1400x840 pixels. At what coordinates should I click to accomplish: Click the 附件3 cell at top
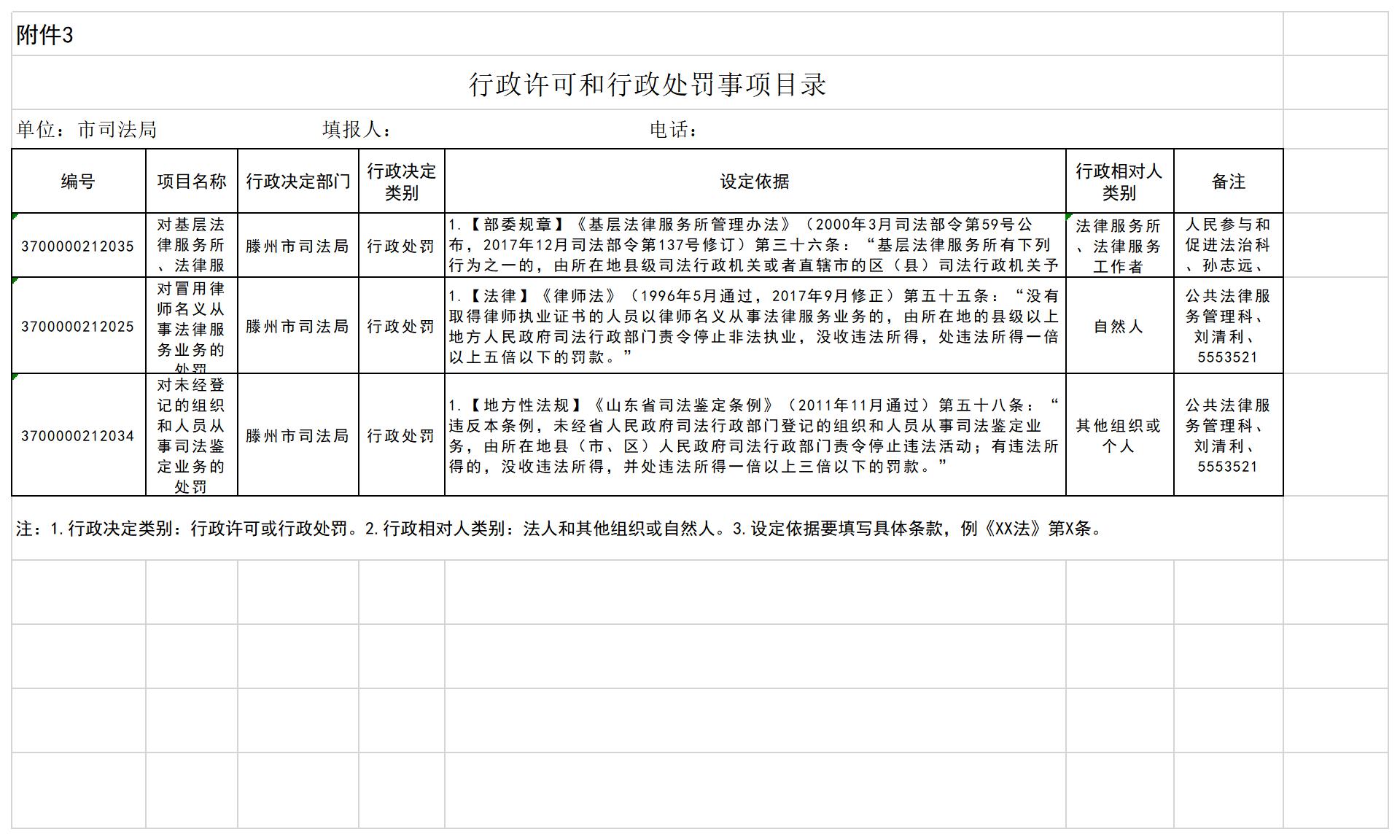click(45, 35)
